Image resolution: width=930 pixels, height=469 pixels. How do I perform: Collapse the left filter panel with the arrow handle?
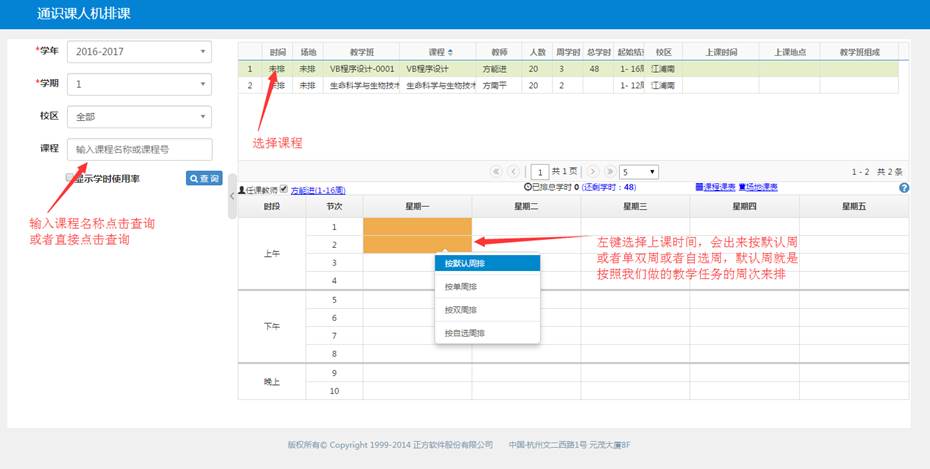coord(232,195)
